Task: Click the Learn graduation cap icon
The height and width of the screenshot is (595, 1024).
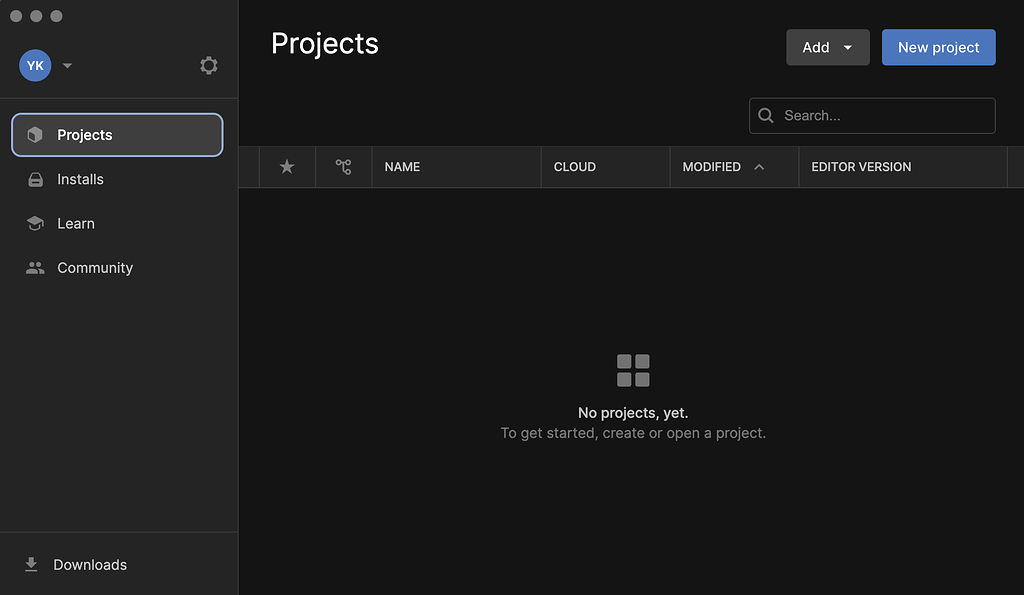Action: pos(35,224)
